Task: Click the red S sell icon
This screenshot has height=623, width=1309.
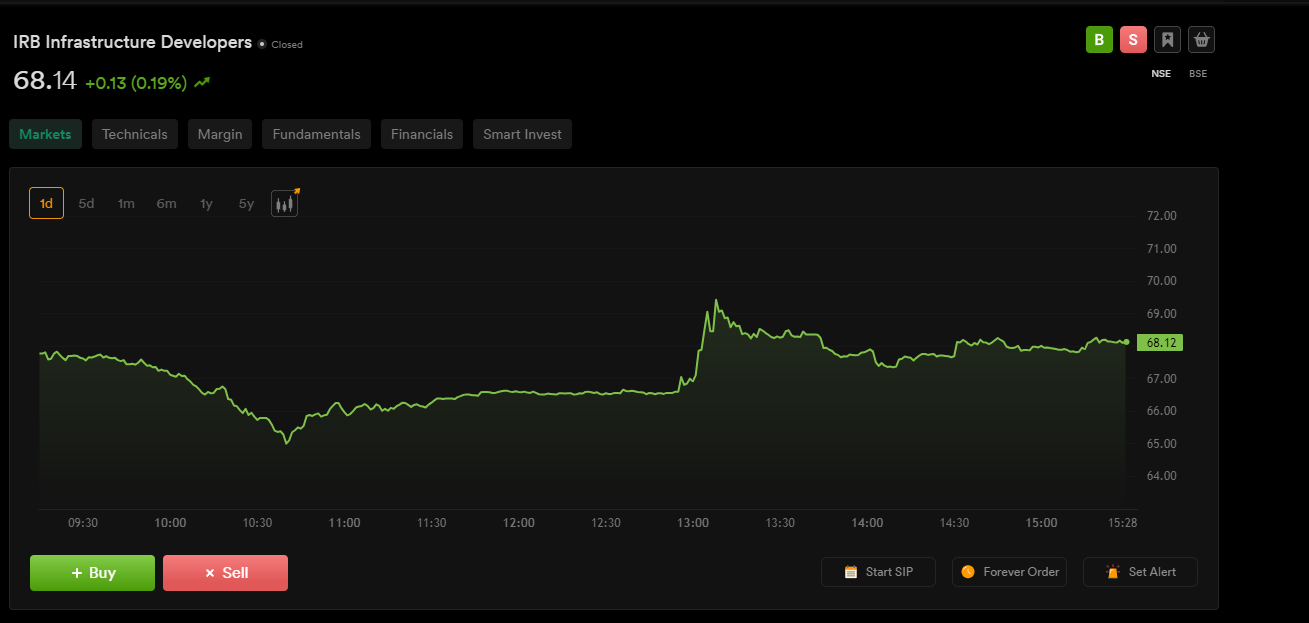Action: point(1133,40)
